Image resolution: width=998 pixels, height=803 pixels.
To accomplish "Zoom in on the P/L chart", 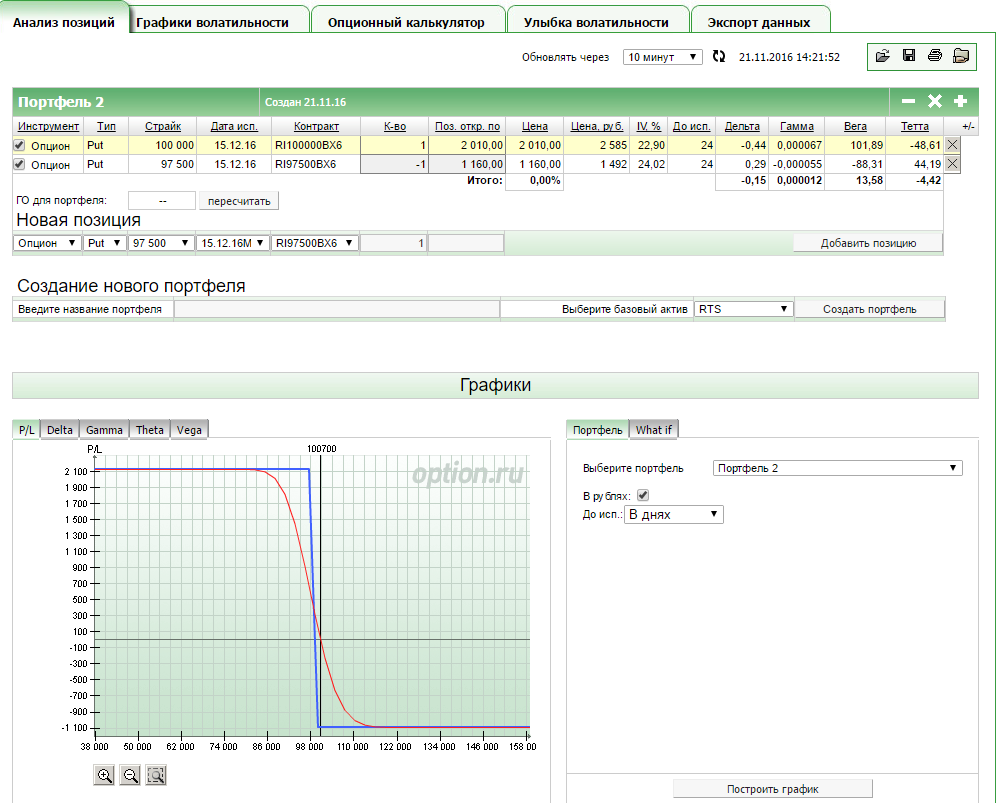I will [104, 775].
